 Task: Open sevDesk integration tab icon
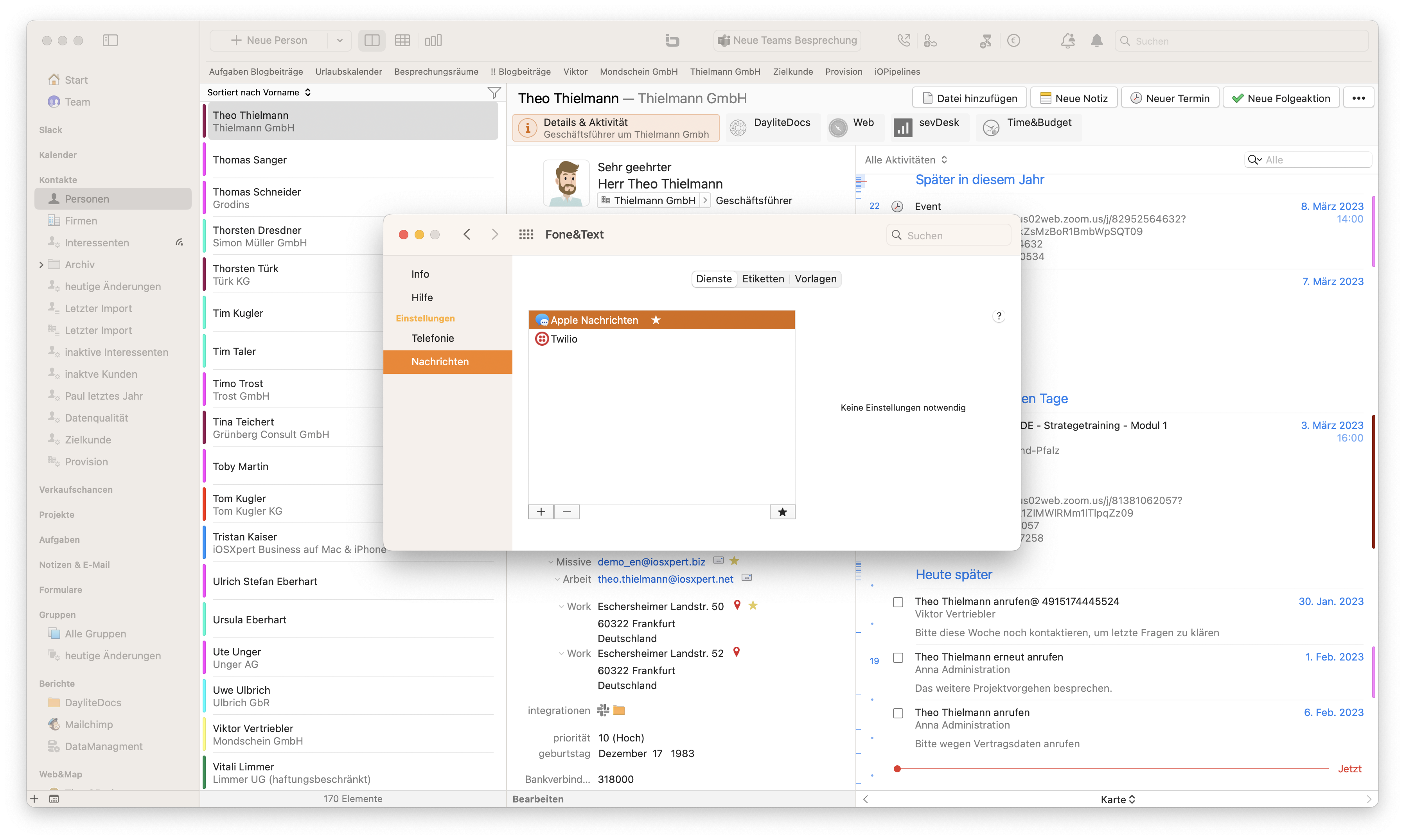[x=902, y=127]
